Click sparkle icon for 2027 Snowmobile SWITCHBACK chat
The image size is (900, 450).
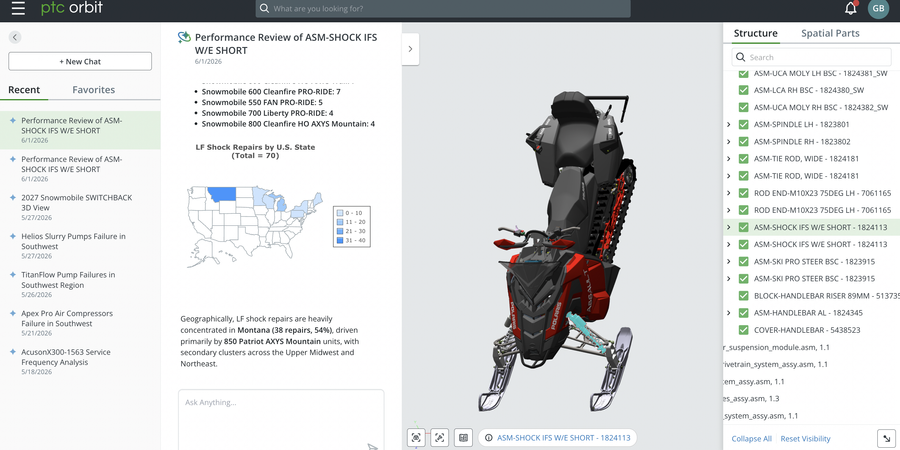13,197
